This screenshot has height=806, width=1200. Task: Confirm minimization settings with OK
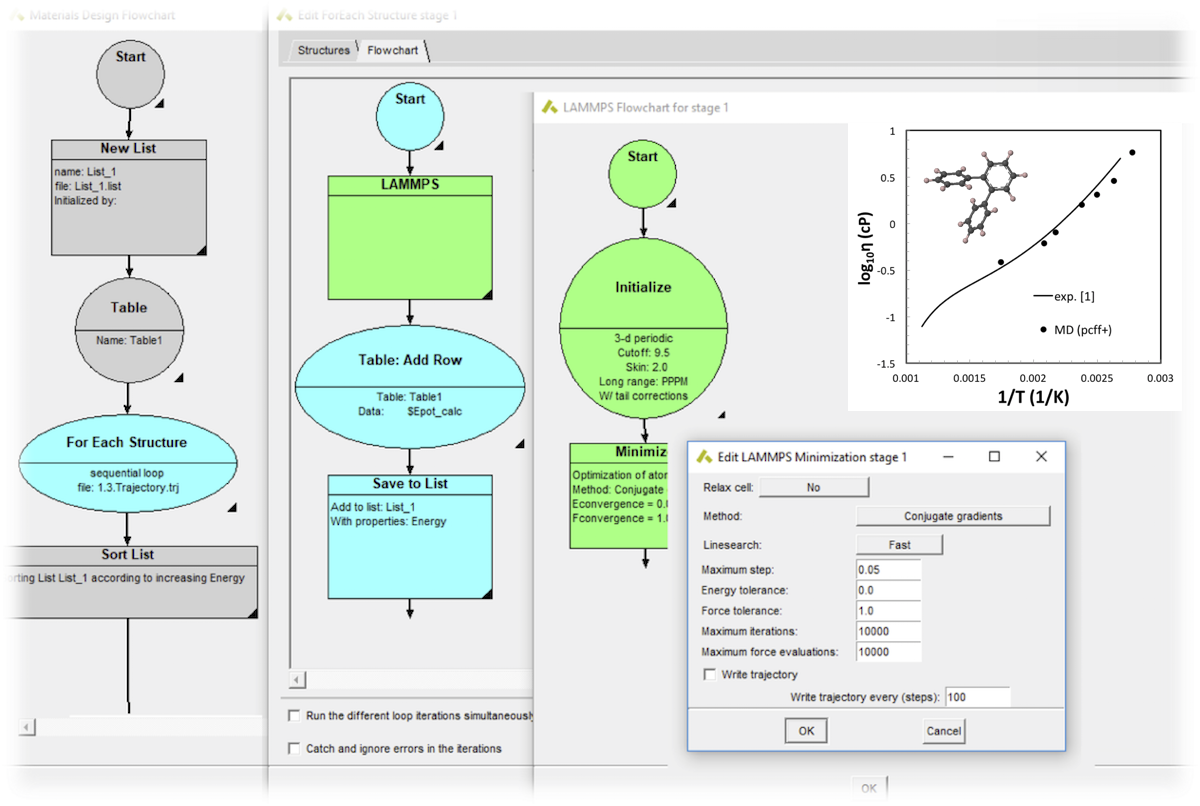coord(806,730)
